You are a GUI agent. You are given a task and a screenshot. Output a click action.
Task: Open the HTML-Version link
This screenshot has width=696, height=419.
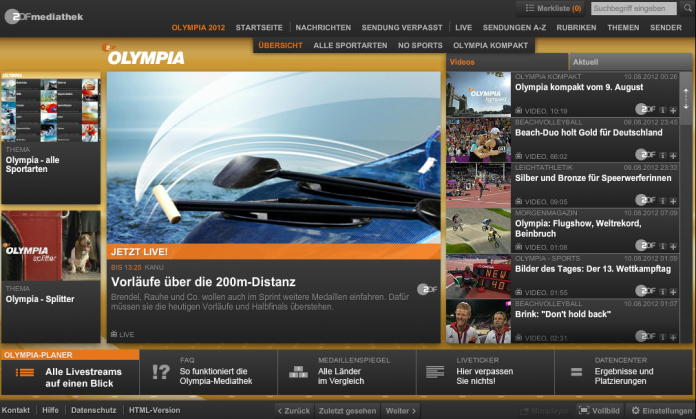(x=155, y=411)
